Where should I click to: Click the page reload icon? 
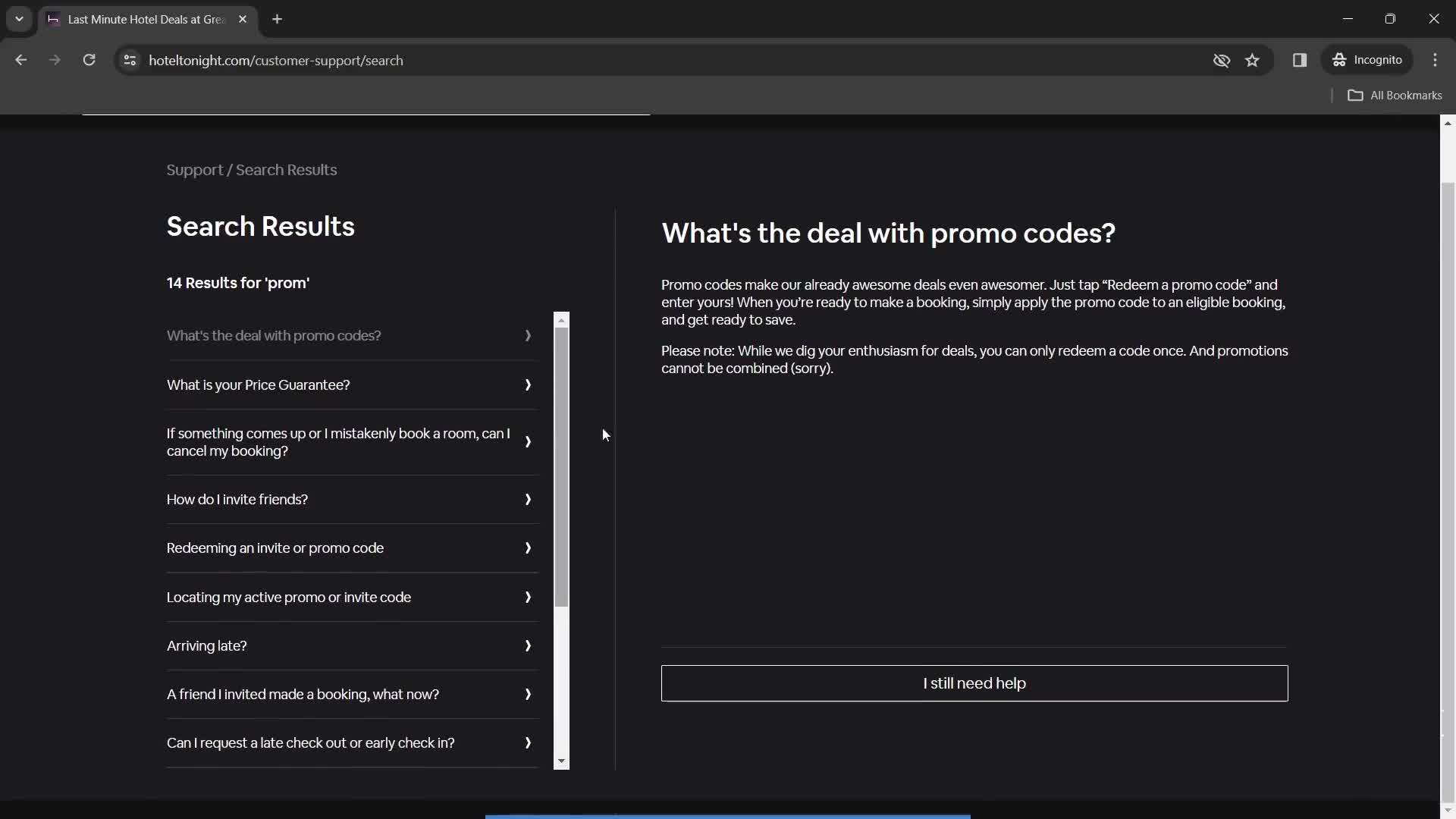89,60
